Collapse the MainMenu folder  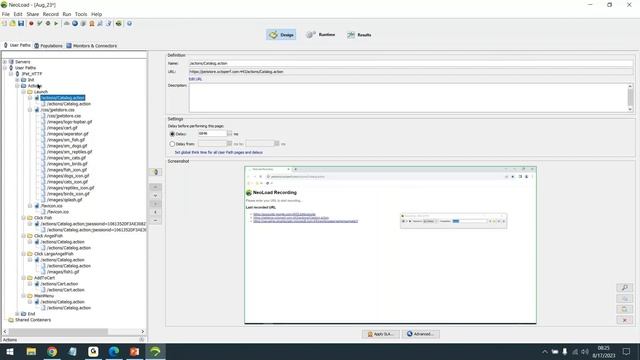24,296
